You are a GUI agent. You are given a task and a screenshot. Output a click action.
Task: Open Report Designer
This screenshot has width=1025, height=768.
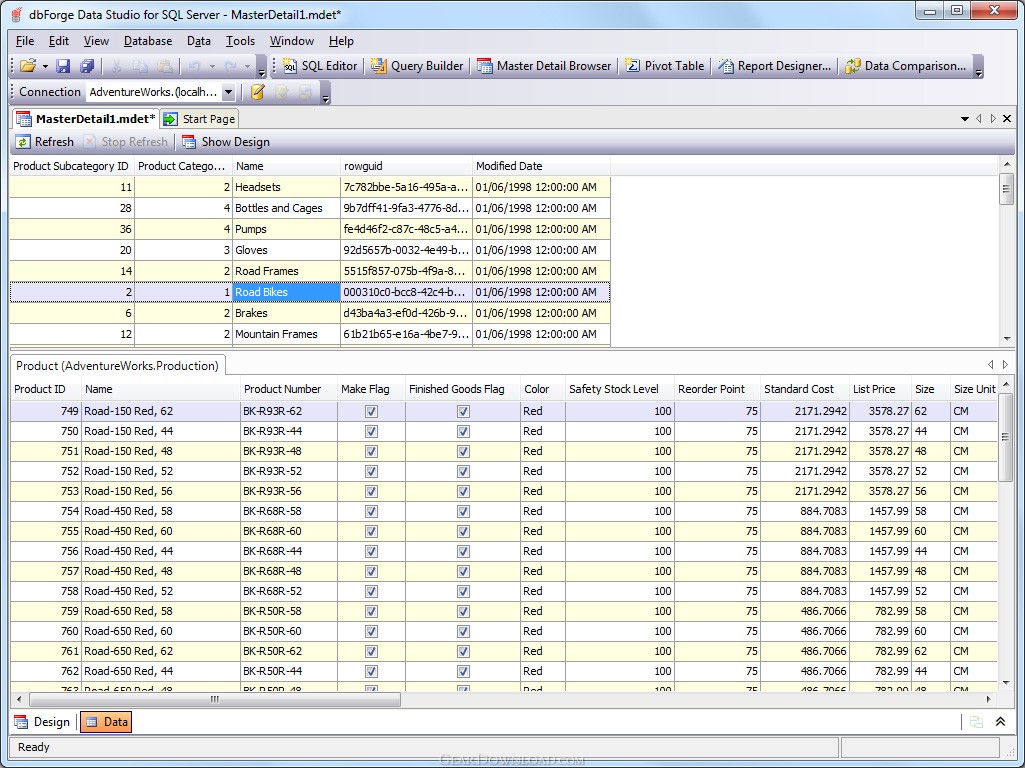click(x=774, y=66)
